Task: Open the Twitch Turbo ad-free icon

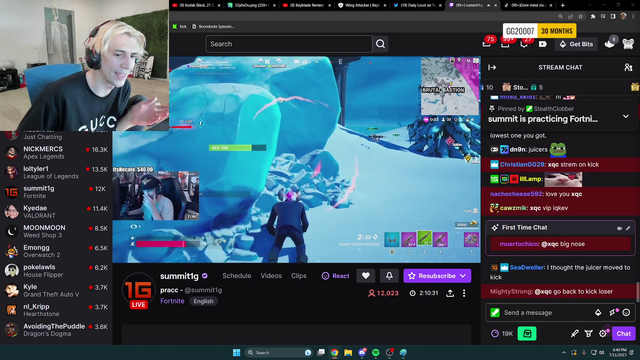Action: pos(542,44)
